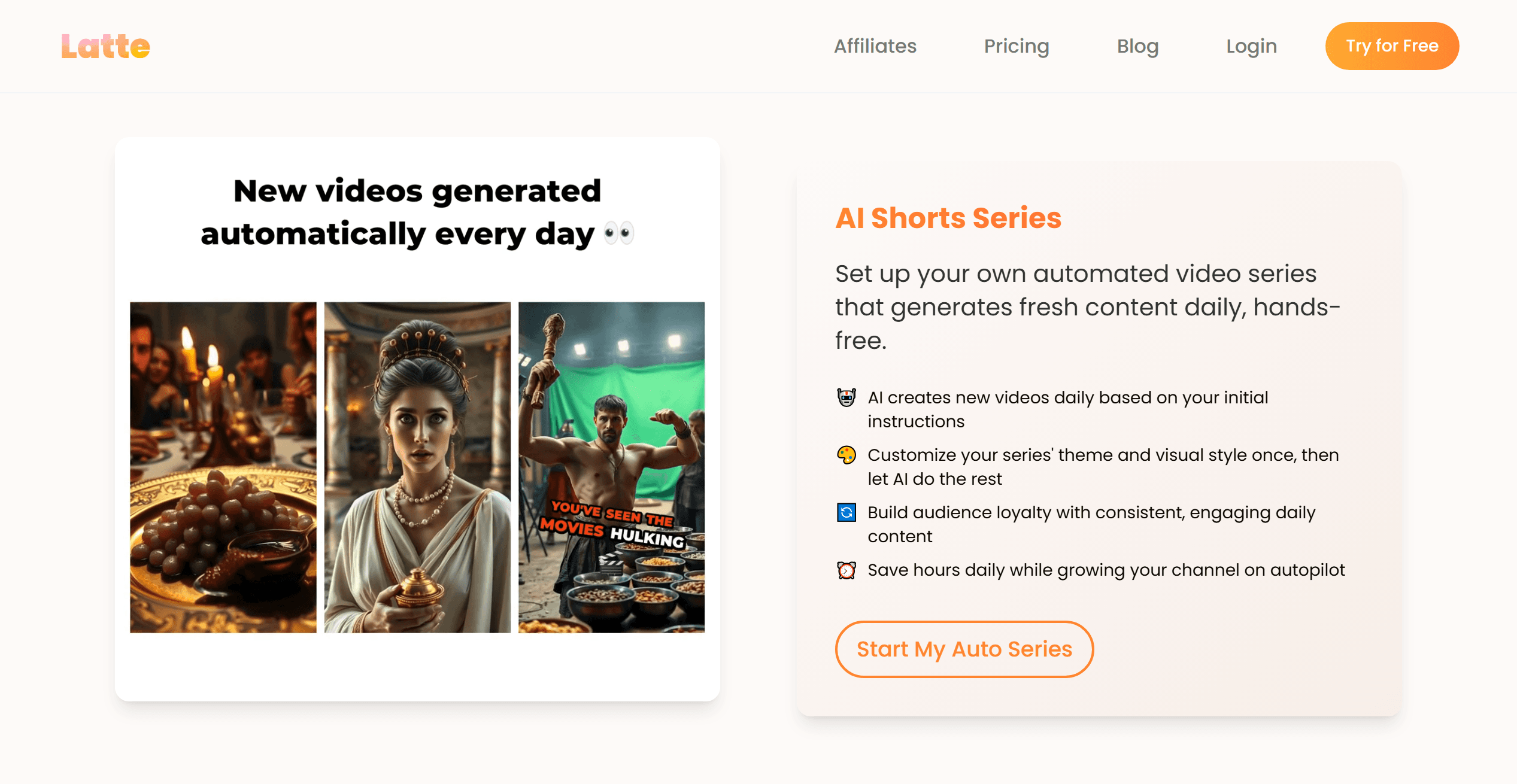Click the Save hours daily feature text

tap(1106, 570)
